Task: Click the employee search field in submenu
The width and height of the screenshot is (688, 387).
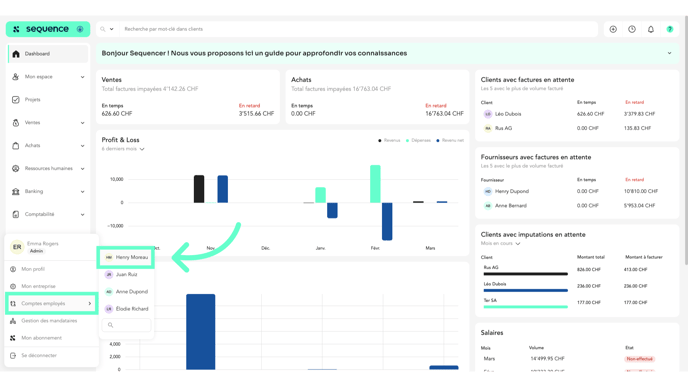Action: [x=126, y=325]
